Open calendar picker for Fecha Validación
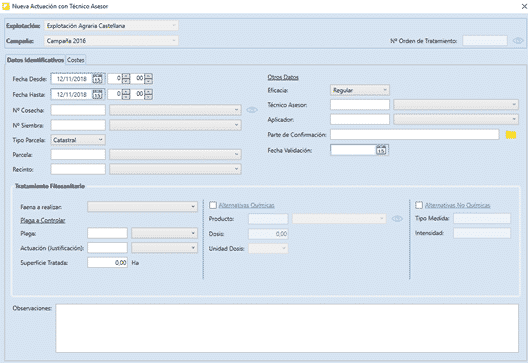The image size is (528, 363). point(381,150)
